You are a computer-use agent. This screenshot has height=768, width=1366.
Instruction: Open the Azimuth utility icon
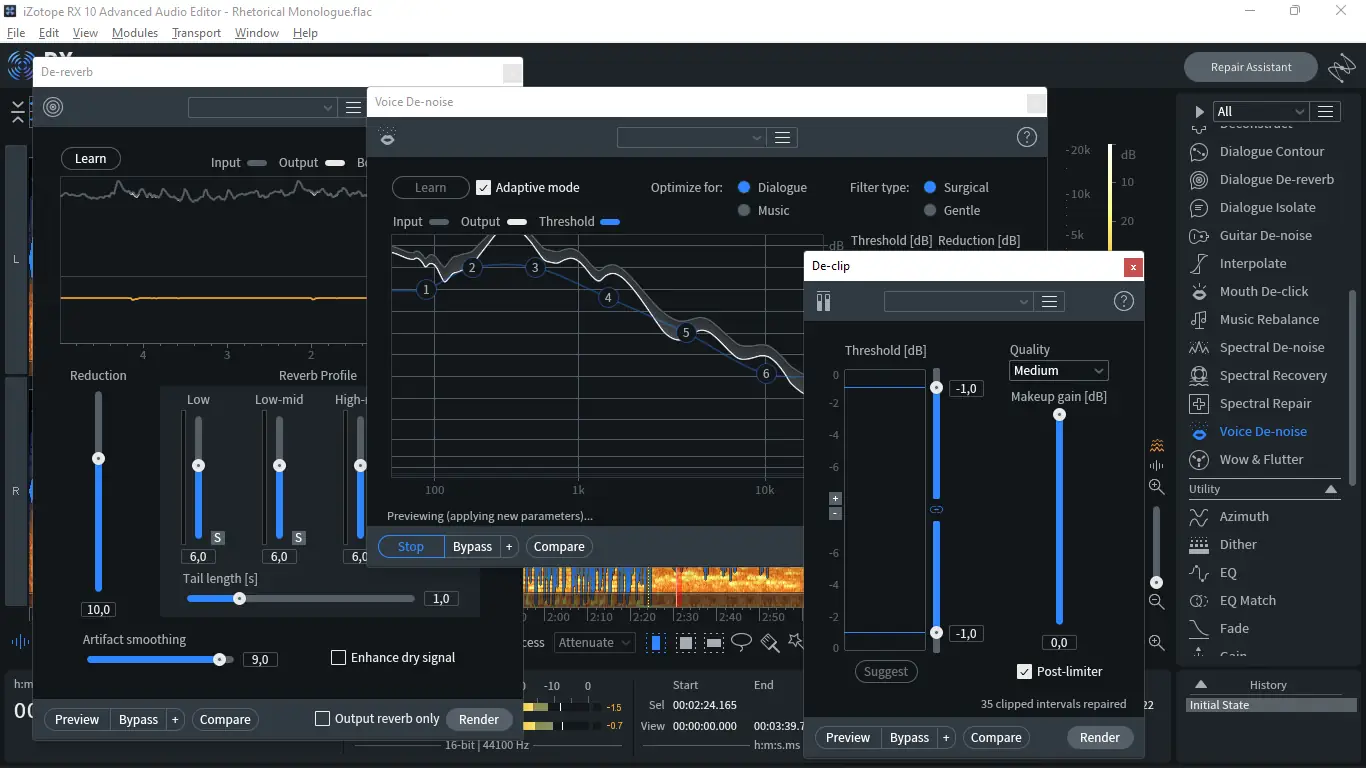1199,517
